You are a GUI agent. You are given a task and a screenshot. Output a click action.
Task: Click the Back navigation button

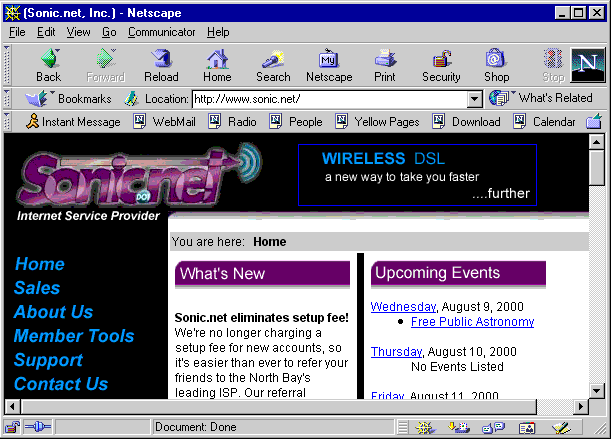point(49,65)
